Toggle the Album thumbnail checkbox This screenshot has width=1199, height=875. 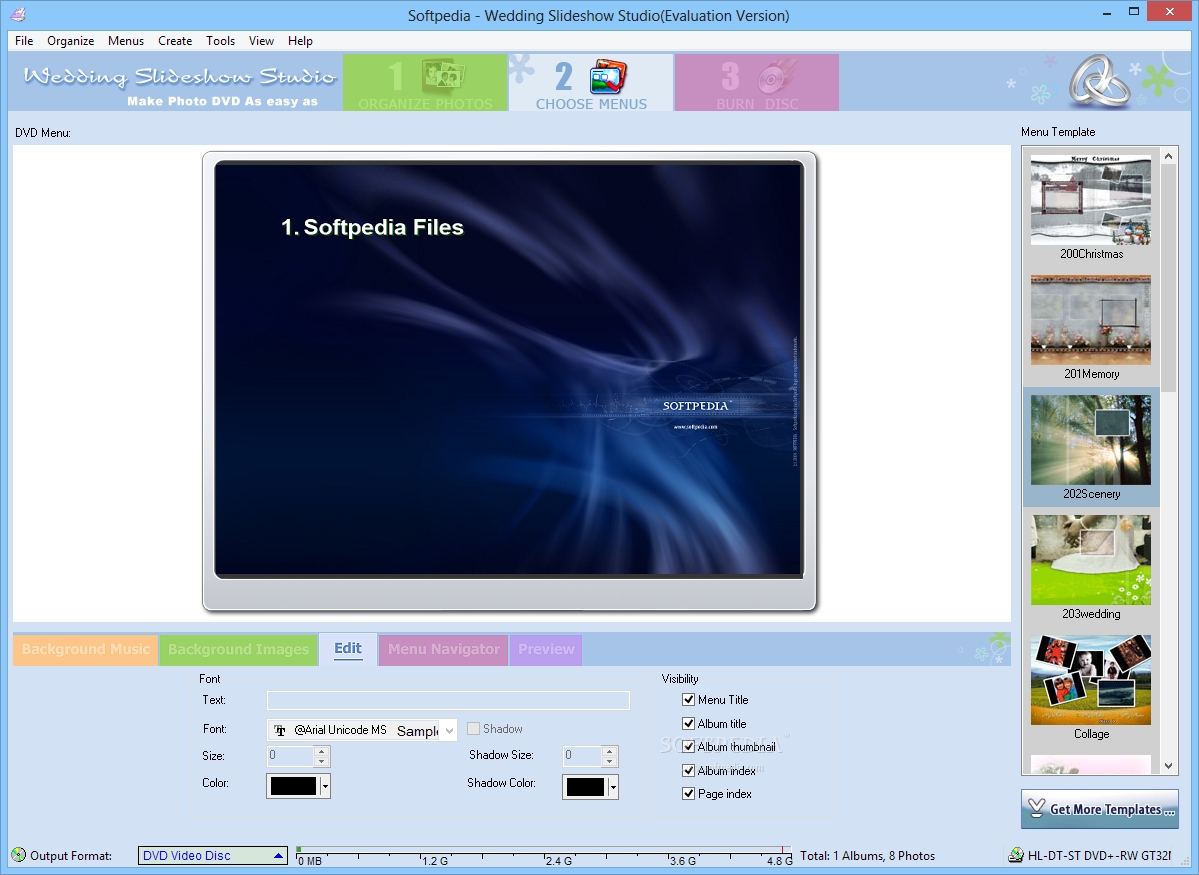coord(688,747)
